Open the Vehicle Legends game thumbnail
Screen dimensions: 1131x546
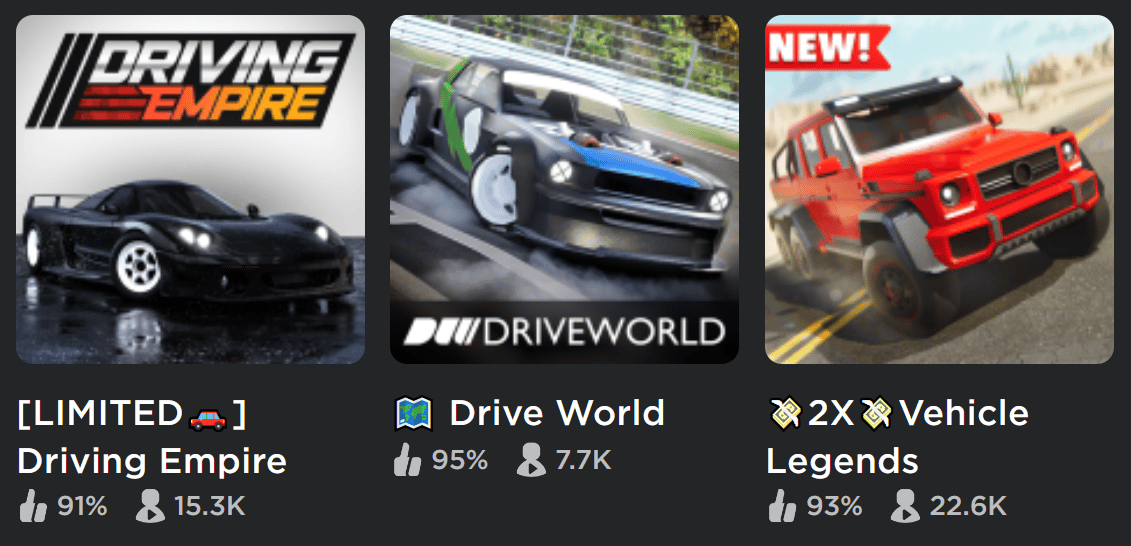(939, 190)
